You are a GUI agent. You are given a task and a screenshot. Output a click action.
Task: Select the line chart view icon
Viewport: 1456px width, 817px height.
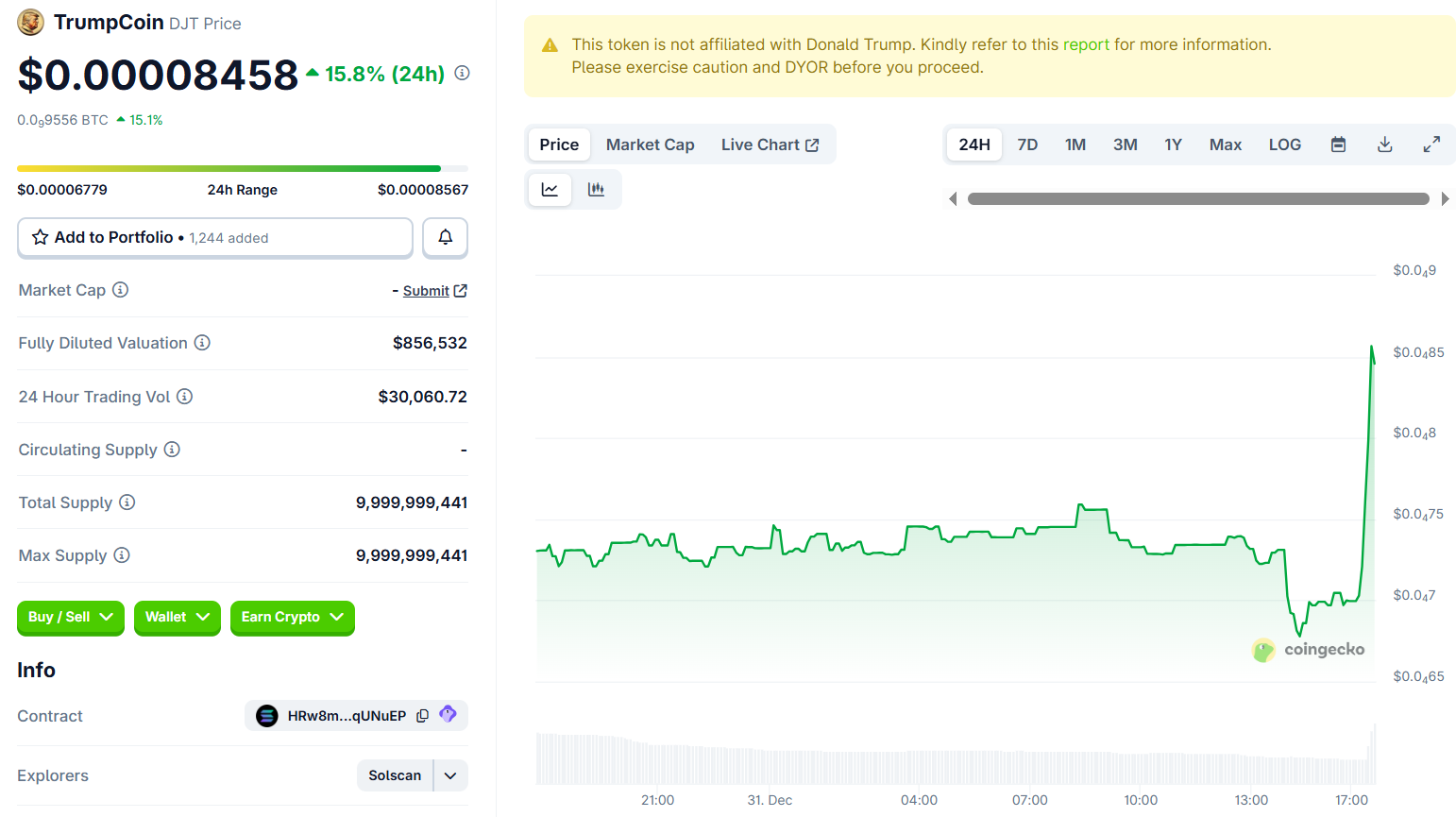coord(550,189)
